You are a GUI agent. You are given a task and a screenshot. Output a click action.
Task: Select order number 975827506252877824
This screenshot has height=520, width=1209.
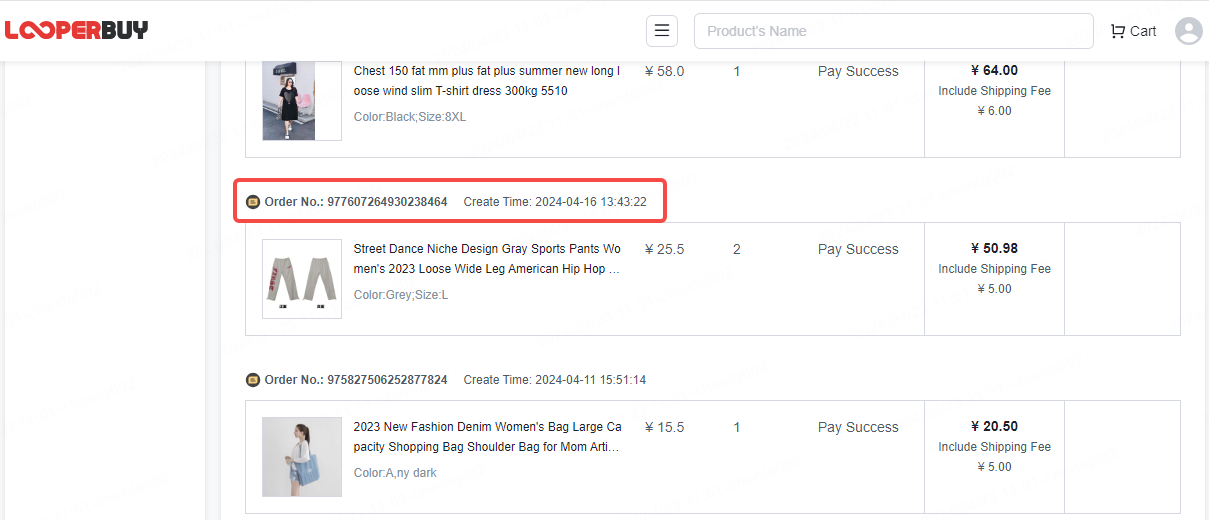point(387,380)
